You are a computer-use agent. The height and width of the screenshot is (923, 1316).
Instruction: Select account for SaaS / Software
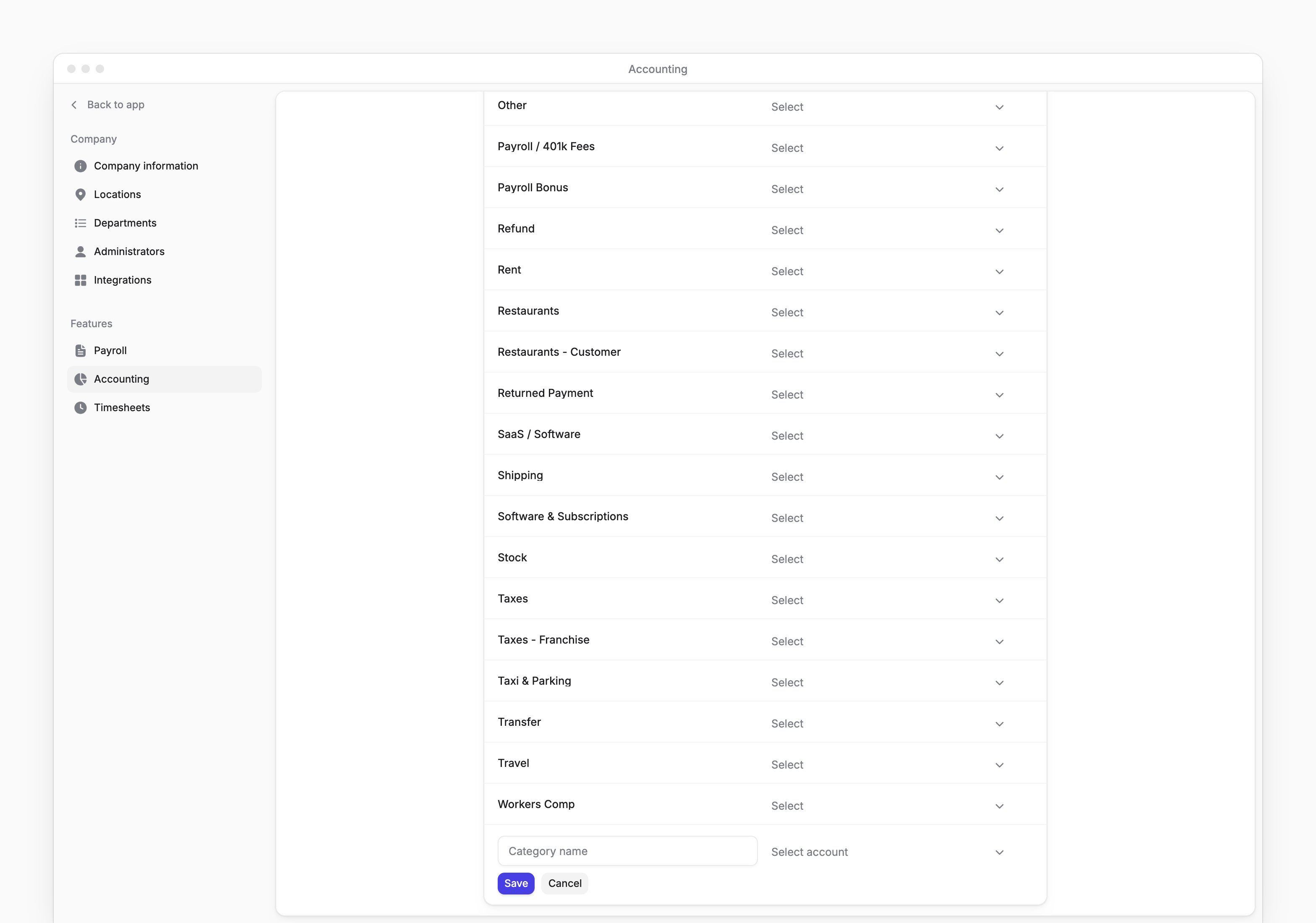click(887, 436)
